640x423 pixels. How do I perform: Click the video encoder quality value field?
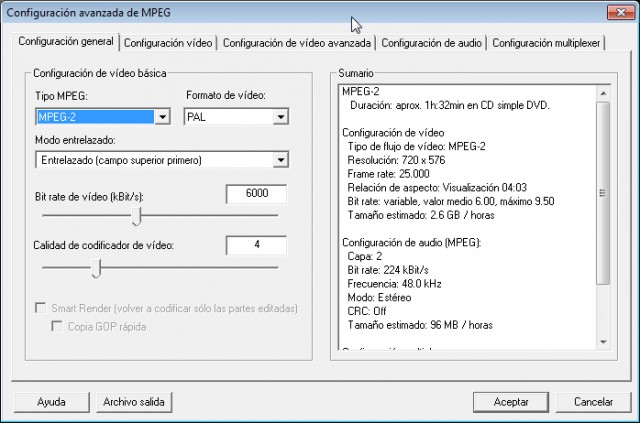pos(256,245)
